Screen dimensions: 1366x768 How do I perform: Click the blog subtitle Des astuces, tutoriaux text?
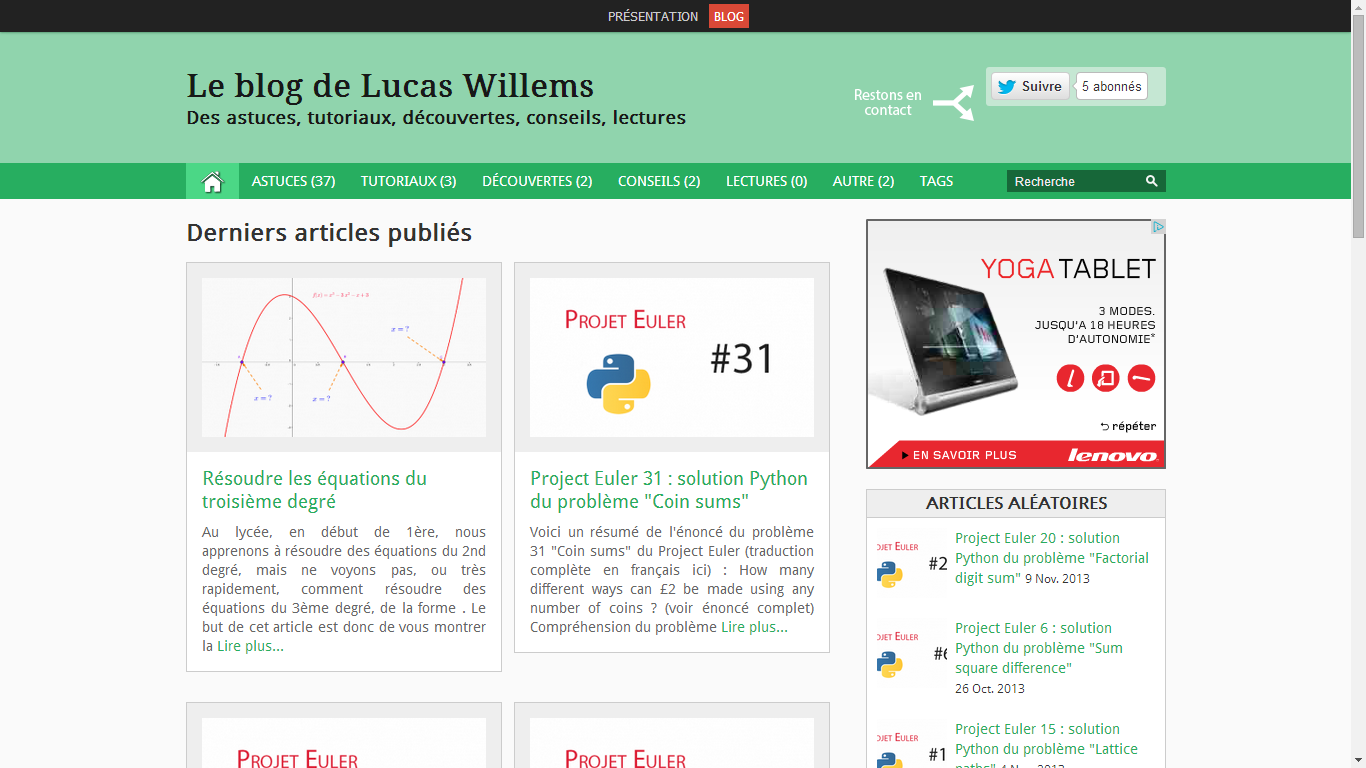coord(436,118)
